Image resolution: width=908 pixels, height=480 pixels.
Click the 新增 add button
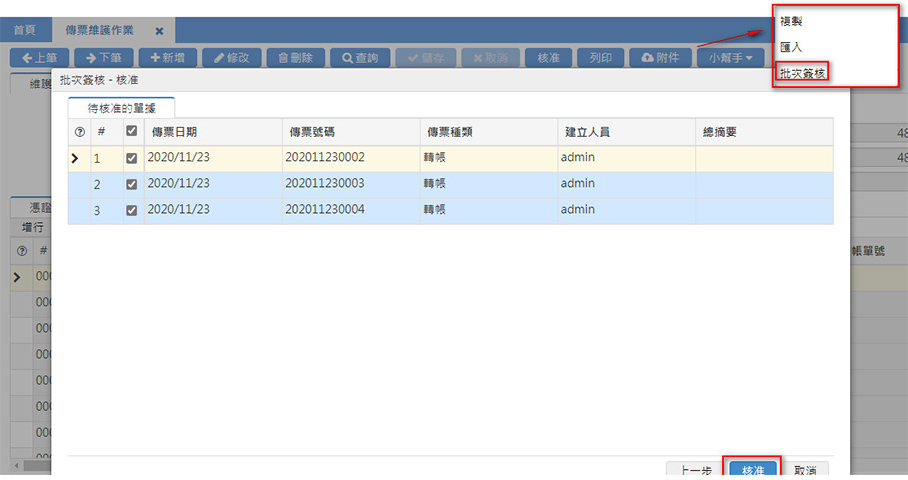click(x=167, y=58)
